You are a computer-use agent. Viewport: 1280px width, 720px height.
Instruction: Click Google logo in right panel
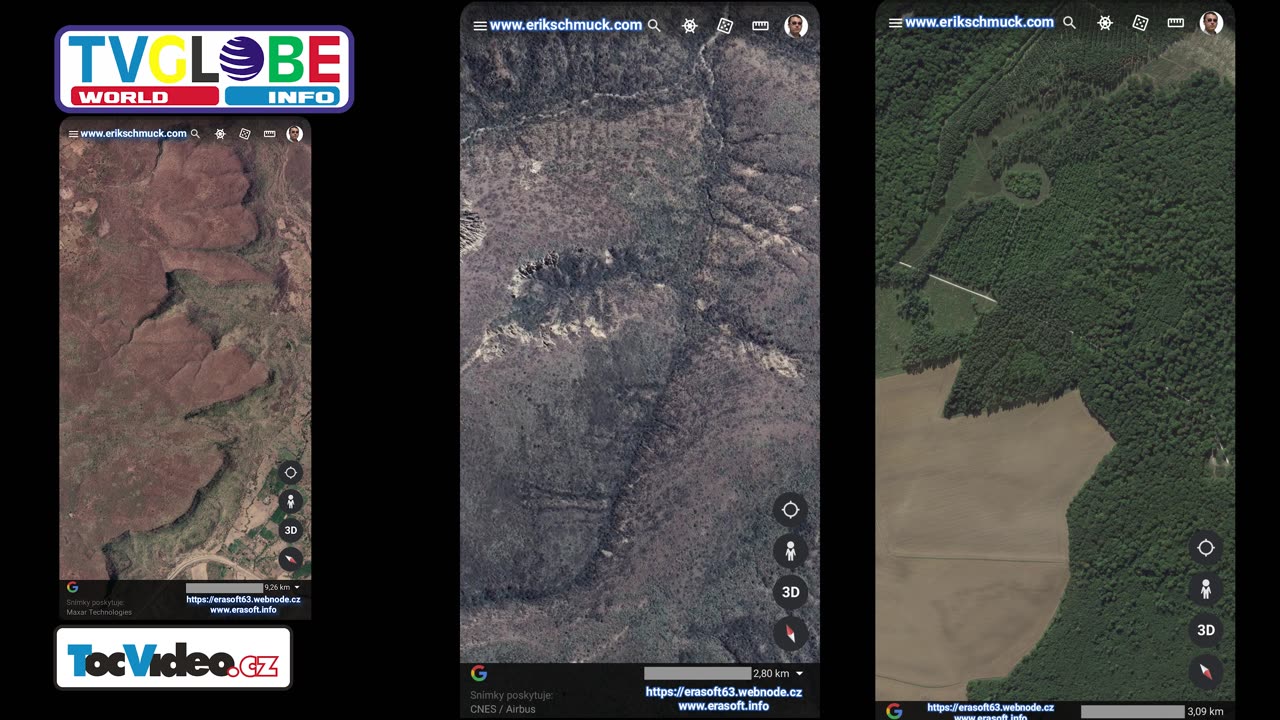click(894, 711)
